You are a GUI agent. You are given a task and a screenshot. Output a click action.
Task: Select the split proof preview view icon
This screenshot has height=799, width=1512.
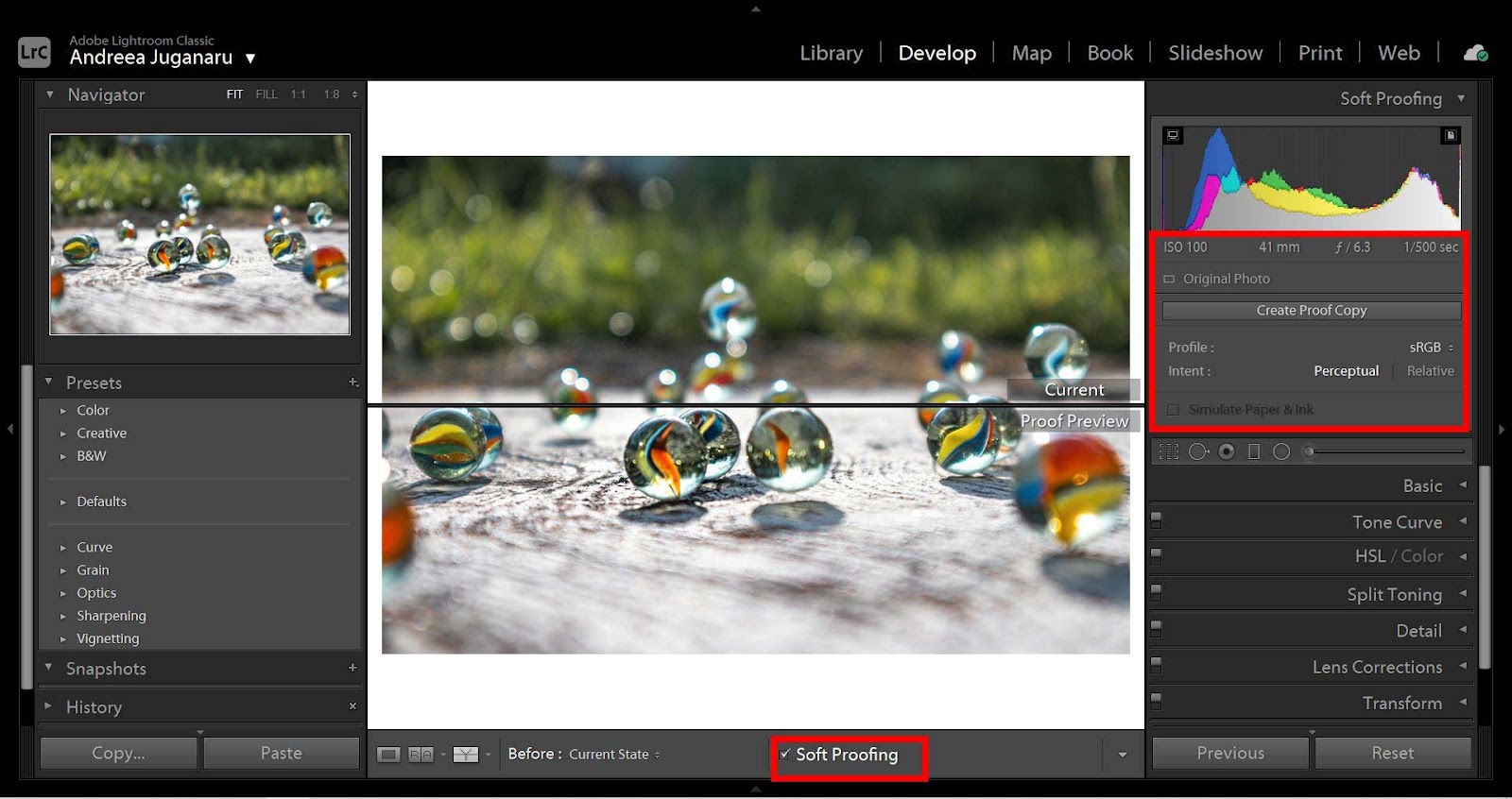click(466, 755)
